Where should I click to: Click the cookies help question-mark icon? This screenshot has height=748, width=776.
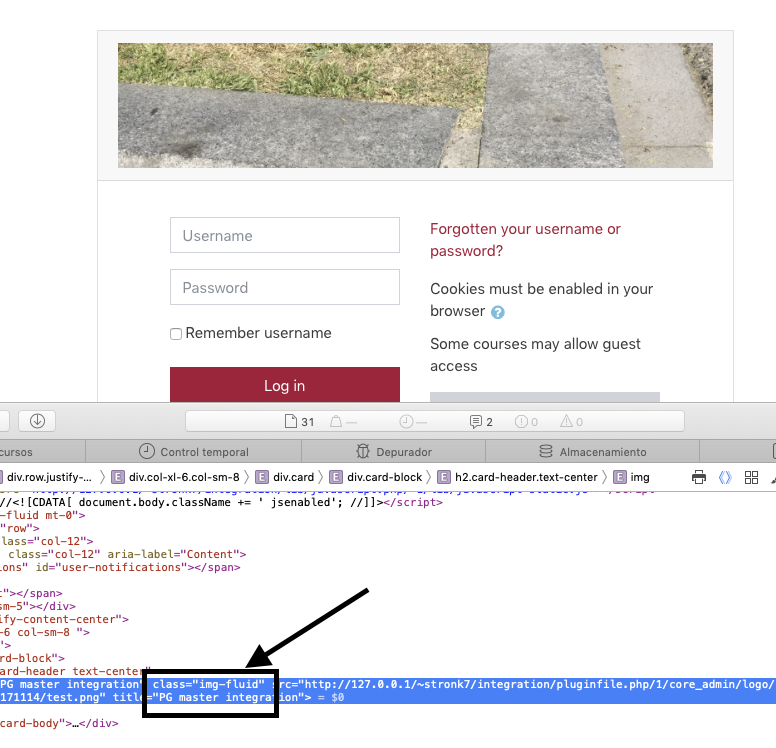click(498, 312)
